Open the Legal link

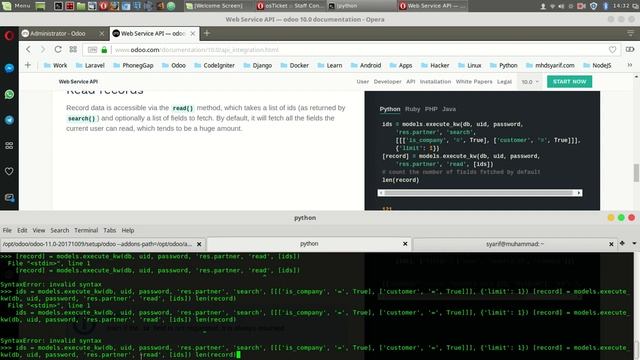coord(504,82)
